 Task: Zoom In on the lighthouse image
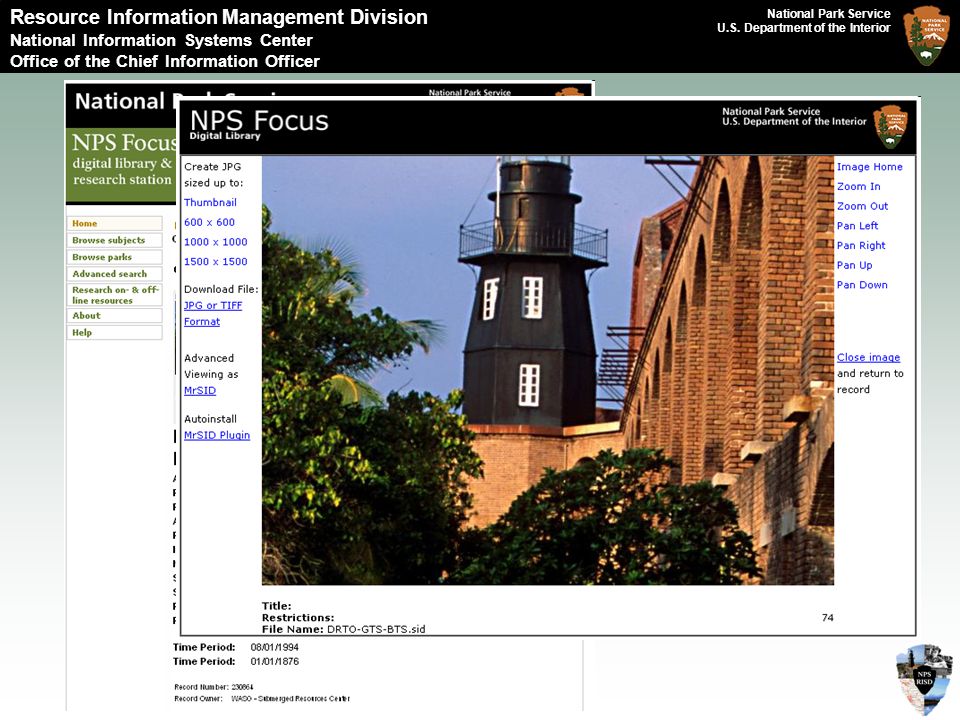tap(858, 186)
